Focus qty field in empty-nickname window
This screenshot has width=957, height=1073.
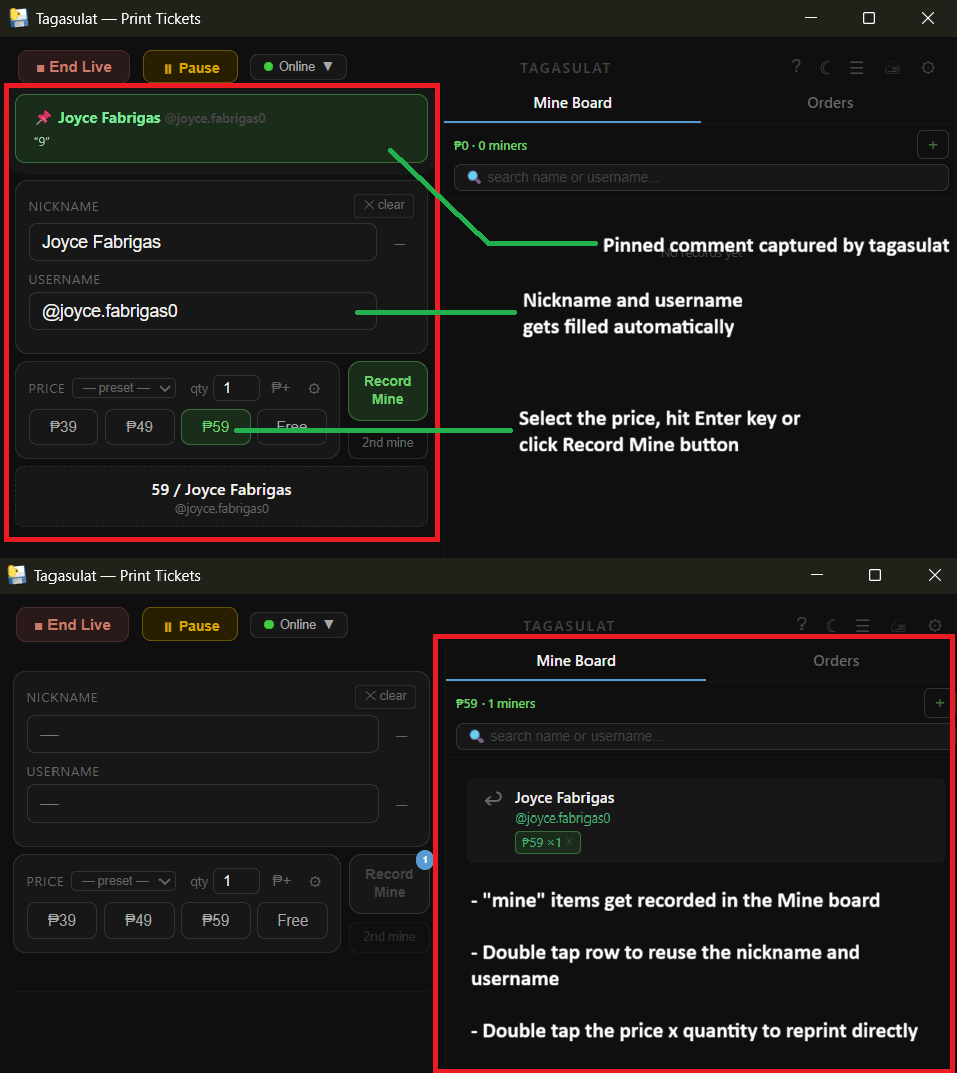tap(236, 881)
